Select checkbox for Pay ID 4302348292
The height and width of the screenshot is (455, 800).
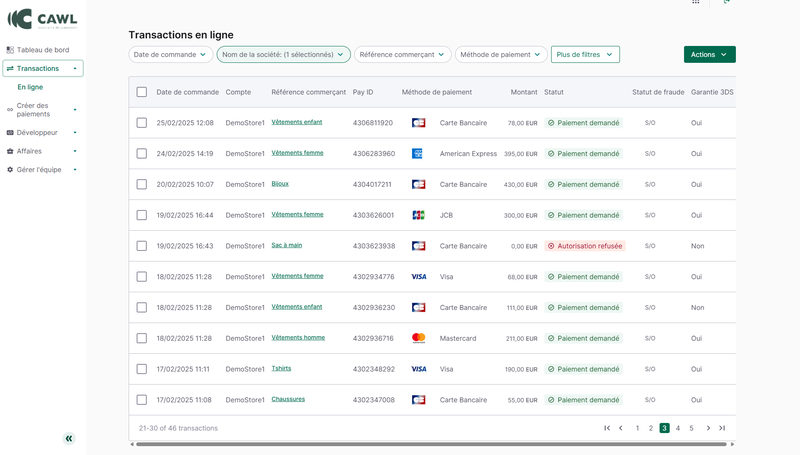pyautogui.click(x=142, y=369)
